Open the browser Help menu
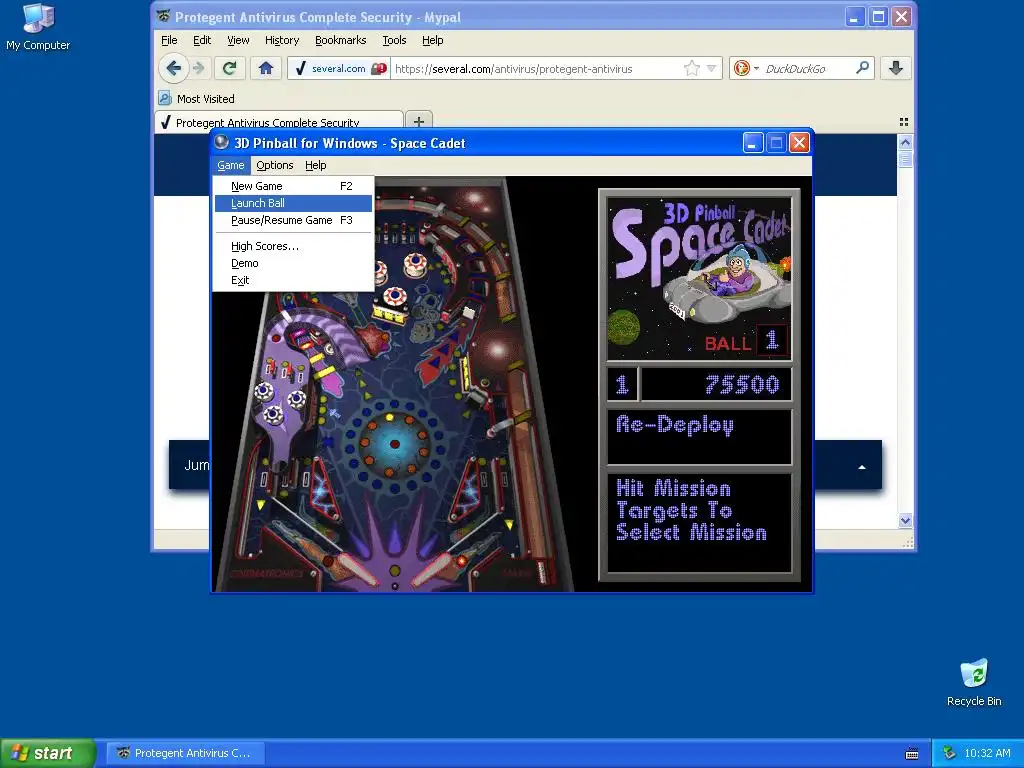1024x768 pixels. click(432, 40)
